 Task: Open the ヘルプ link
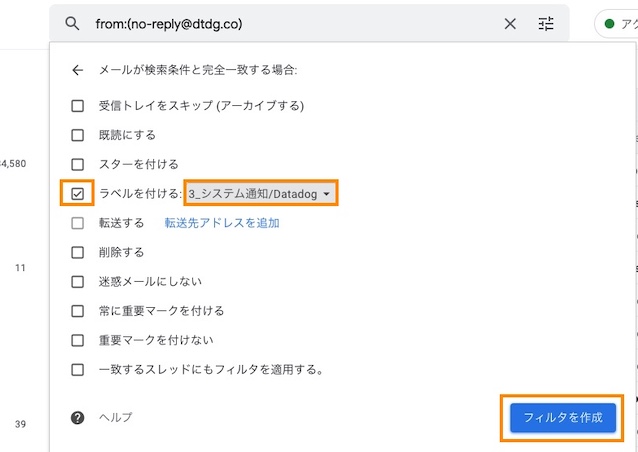point(116,417)
